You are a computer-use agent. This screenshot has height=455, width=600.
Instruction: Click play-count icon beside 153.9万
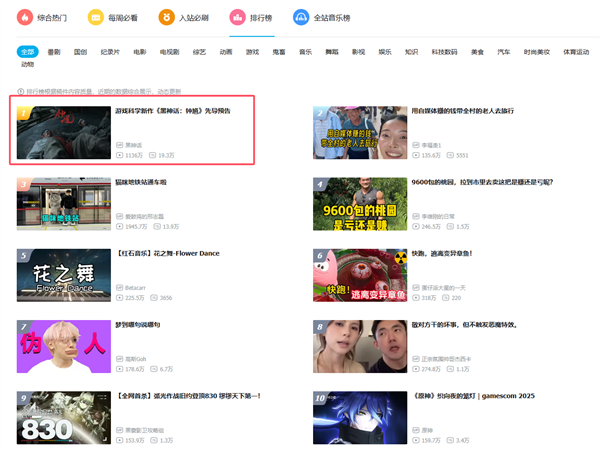point(119,440)
